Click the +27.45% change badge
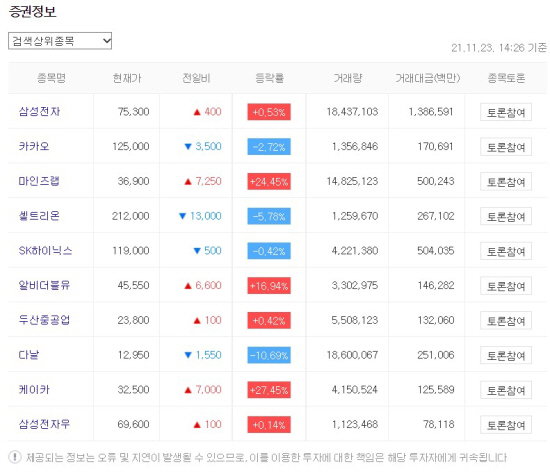Image resolution: width=550 pixels, height=476 pixels. tap(269, 390)
